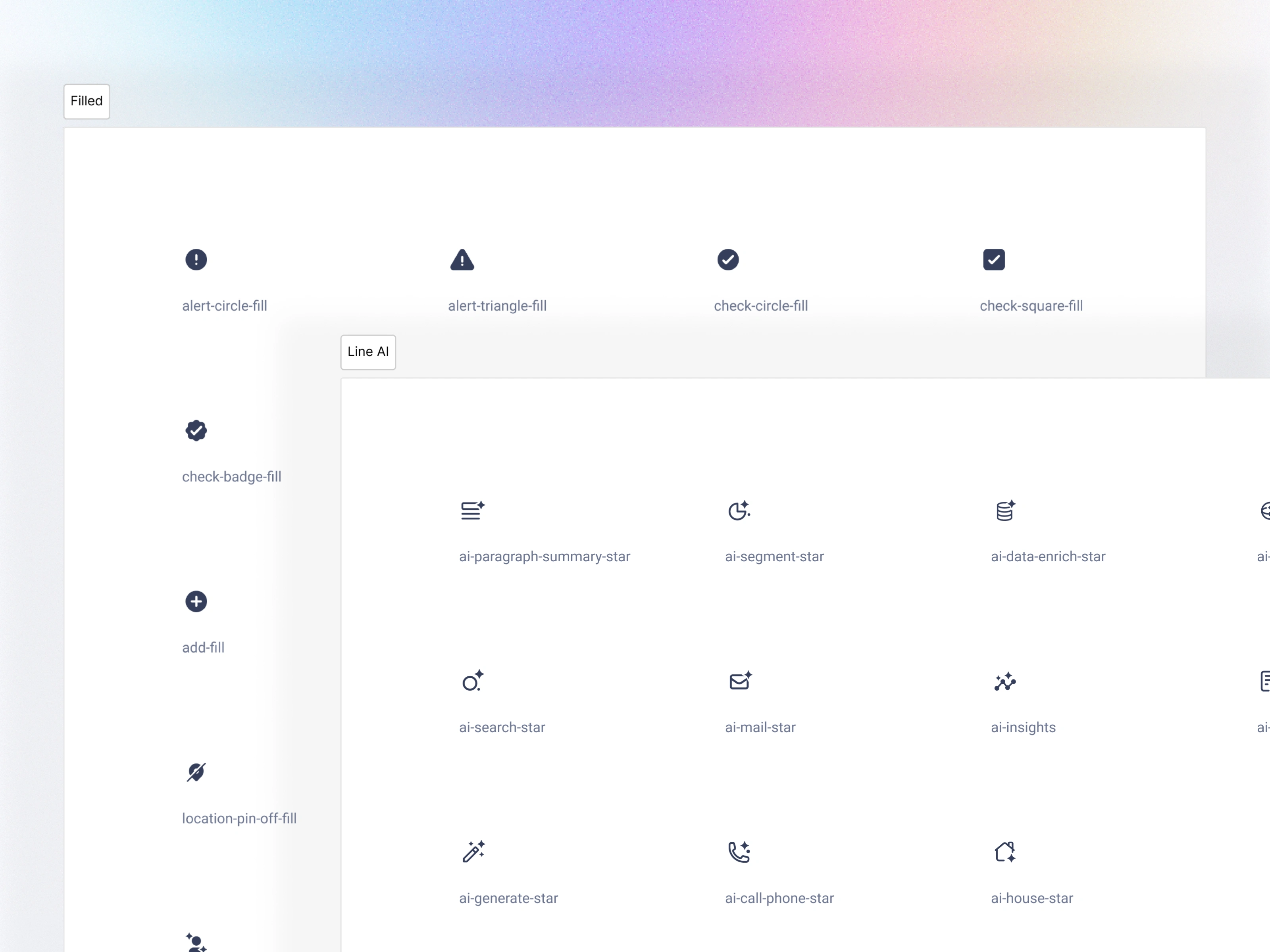Click the add-fill plus icon

[x=196, y=601]
